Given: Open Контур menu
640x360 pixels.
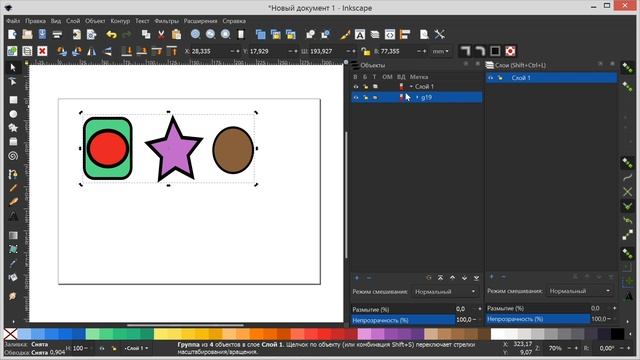Looking at the screenshot, I should point(120,21).
